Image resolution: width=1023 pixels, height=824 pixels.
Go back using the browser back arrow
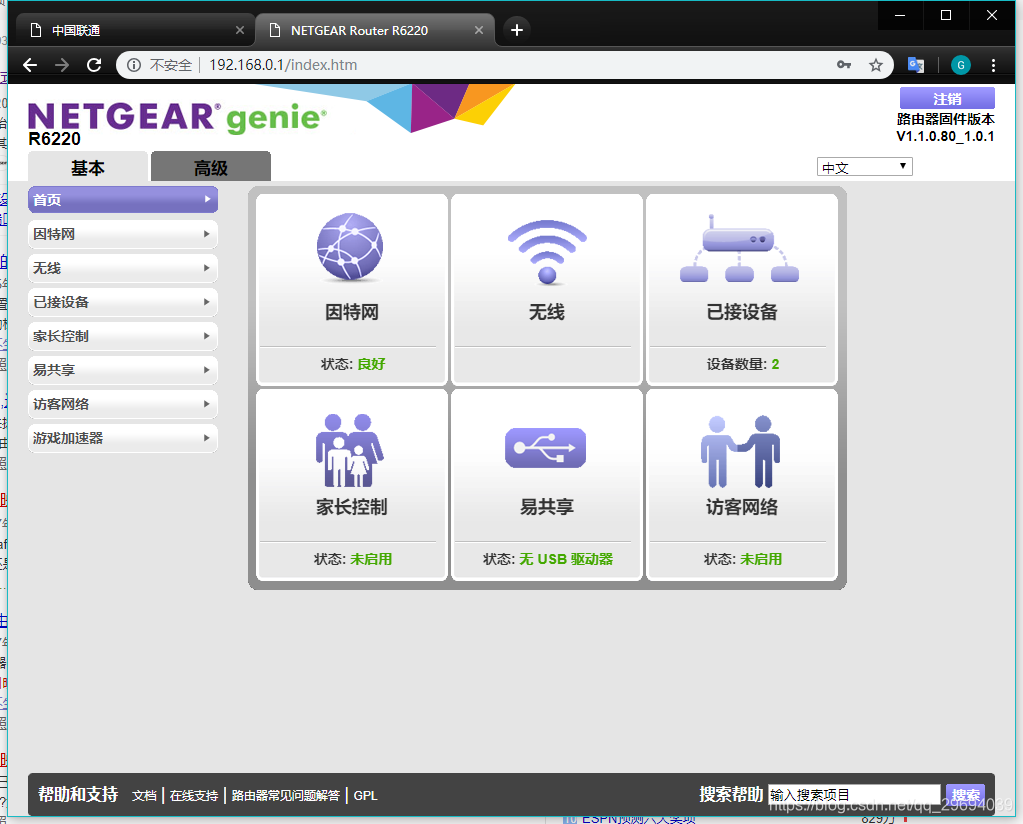click(30, 65)
